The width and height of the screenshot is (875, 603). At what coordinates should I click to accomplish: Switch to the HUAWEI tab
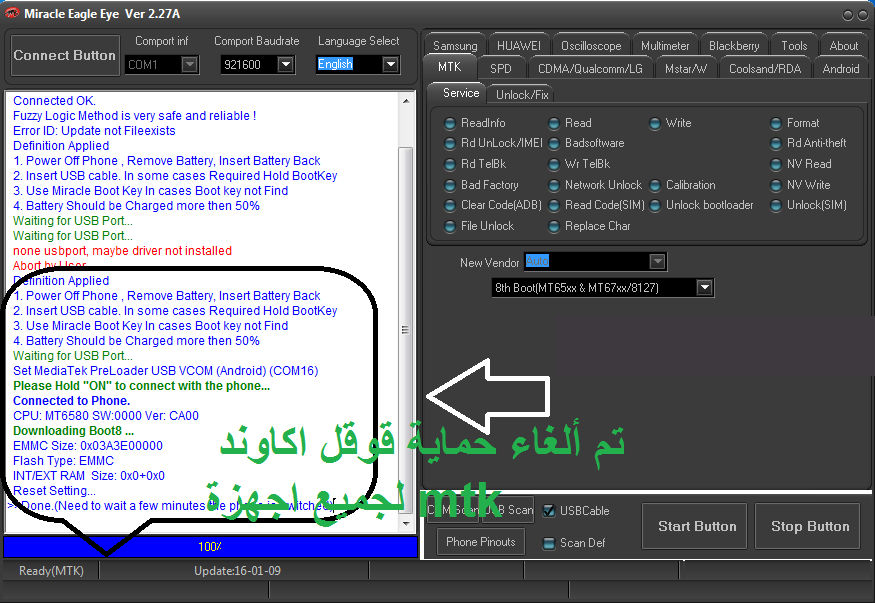[x=518, y=46]
